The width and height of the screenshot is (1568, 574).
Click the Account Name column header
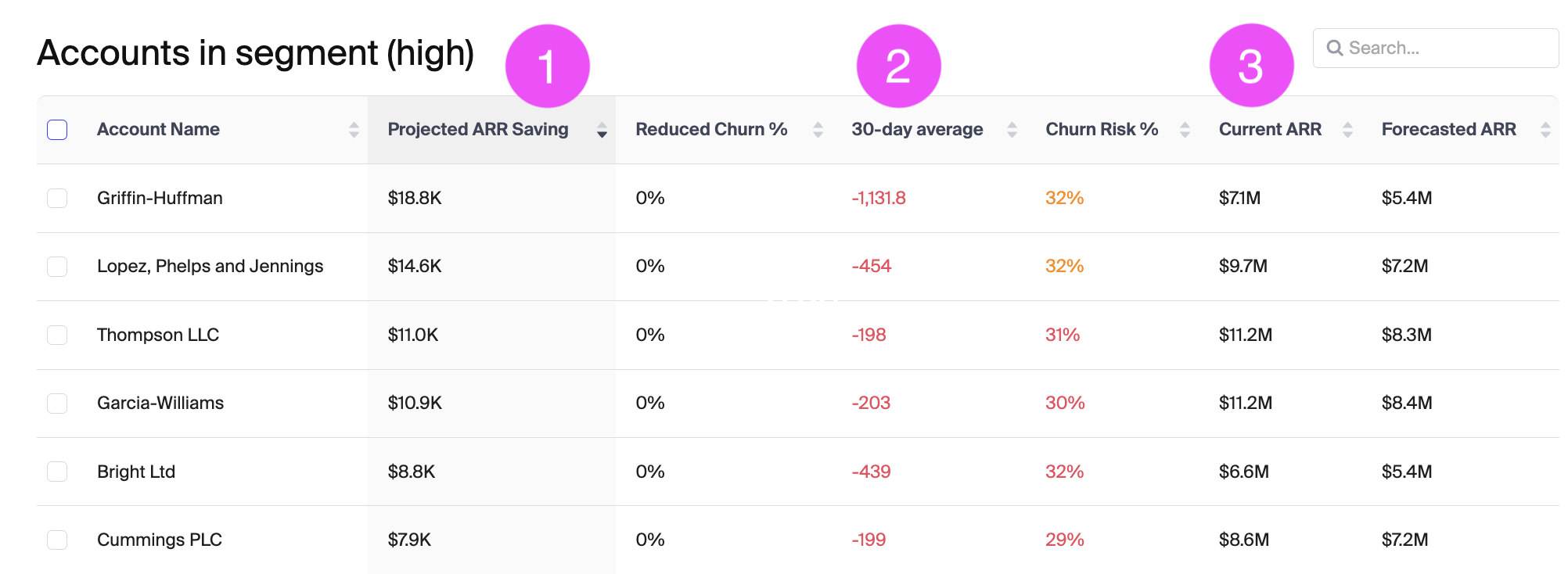coord(158,130)
